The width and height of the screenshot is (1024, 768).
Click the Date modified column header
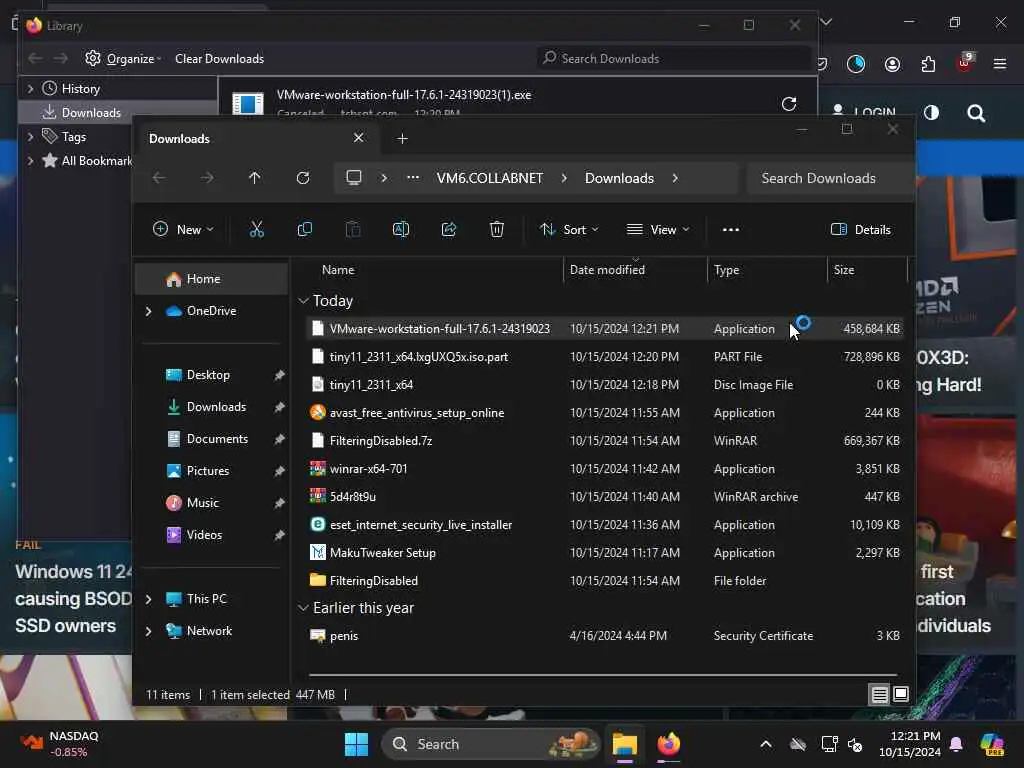pyautogui.click(x=607, y=270)
